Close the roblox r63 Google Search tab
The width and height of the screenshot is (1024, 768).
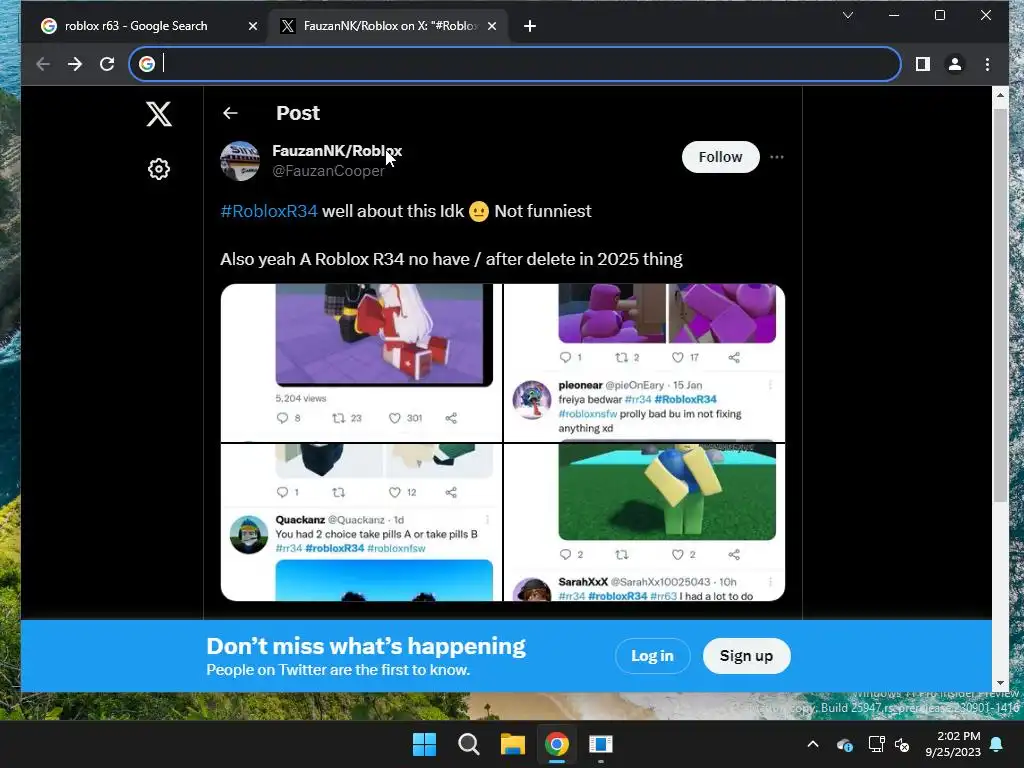tap(253, 26)
